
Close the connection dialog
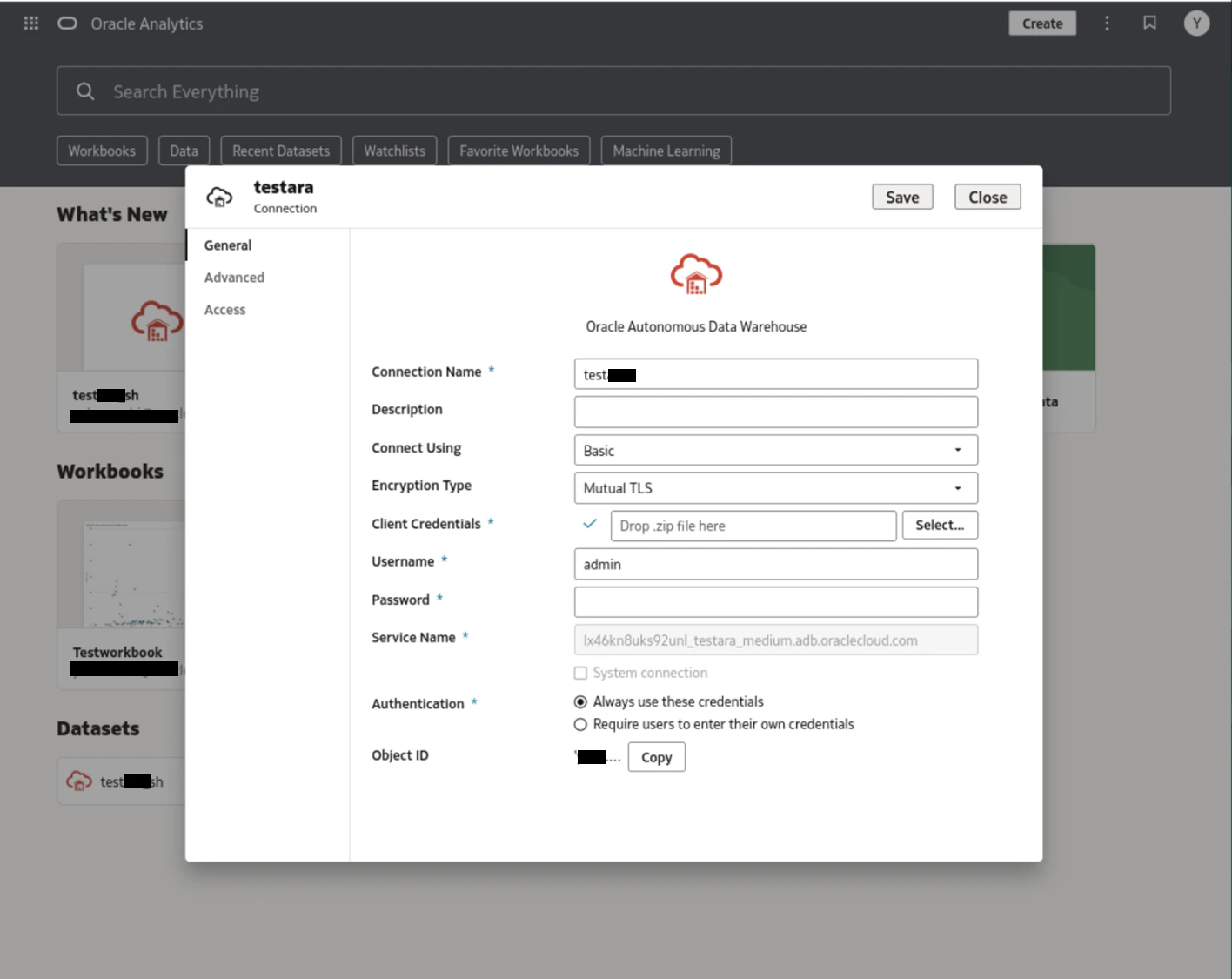(x=988, y=198)
